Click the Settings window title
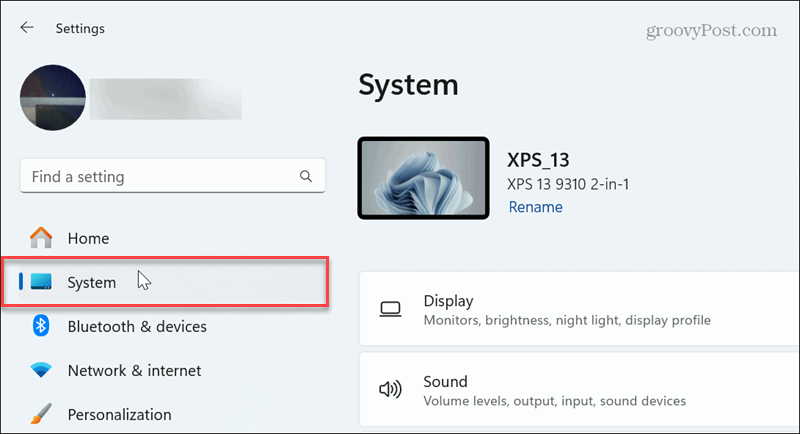 click(80, 29)
